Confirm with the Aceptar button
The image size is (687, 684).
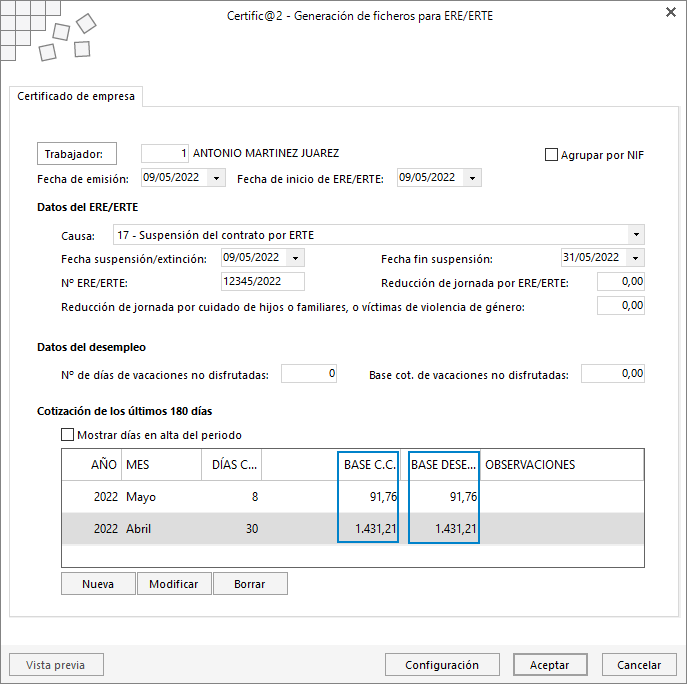click(550, 665)
